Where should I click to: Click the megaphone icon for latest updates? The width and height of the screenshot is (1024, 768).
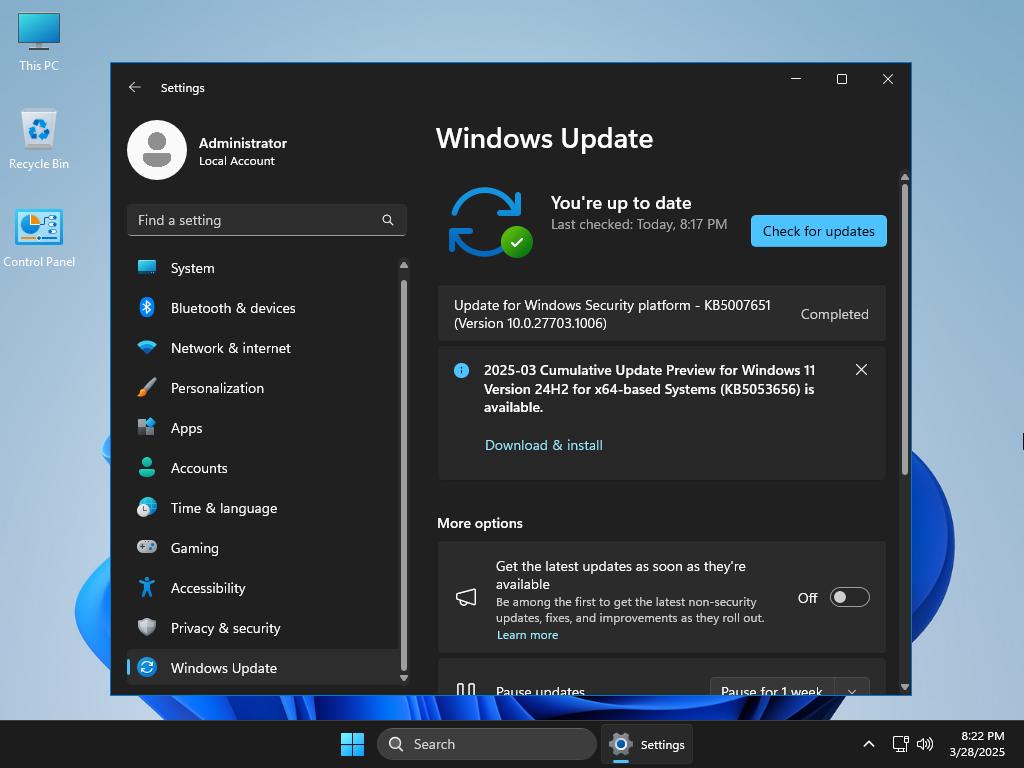(x=466, y=597)
